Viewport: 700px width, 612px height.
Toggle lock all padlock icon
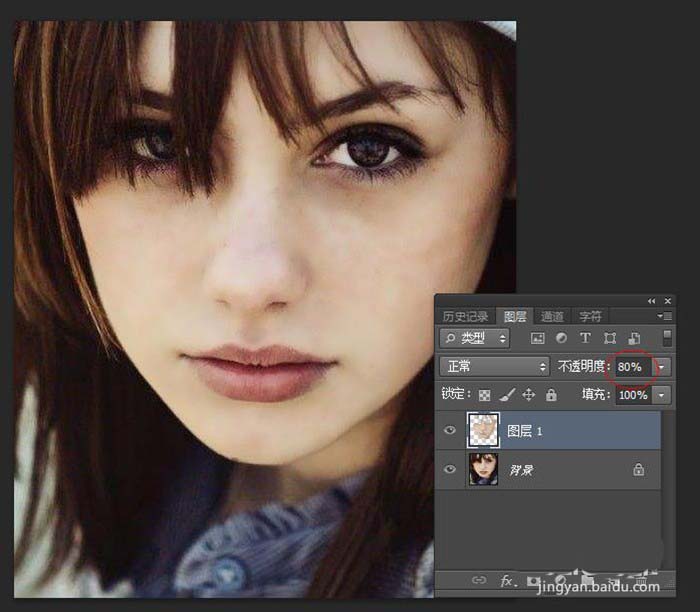551,395
